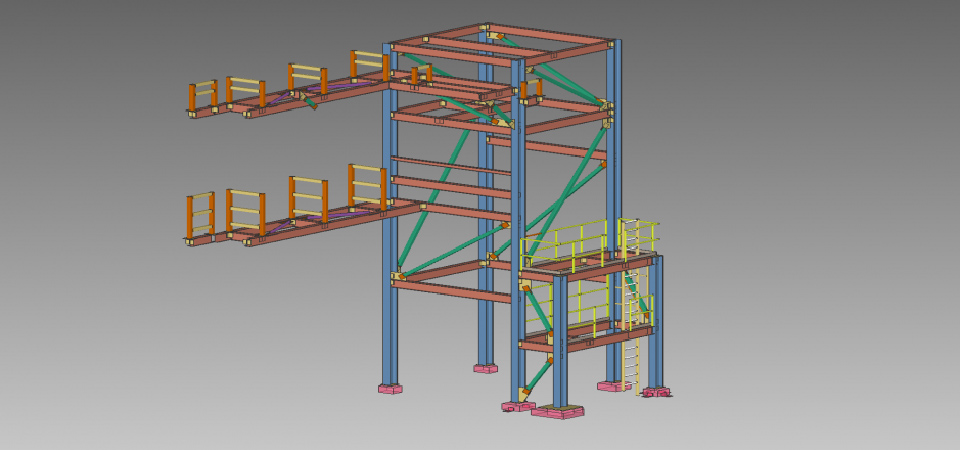Select the lower walkway's long red floor beam

click(x=330, y=221)
